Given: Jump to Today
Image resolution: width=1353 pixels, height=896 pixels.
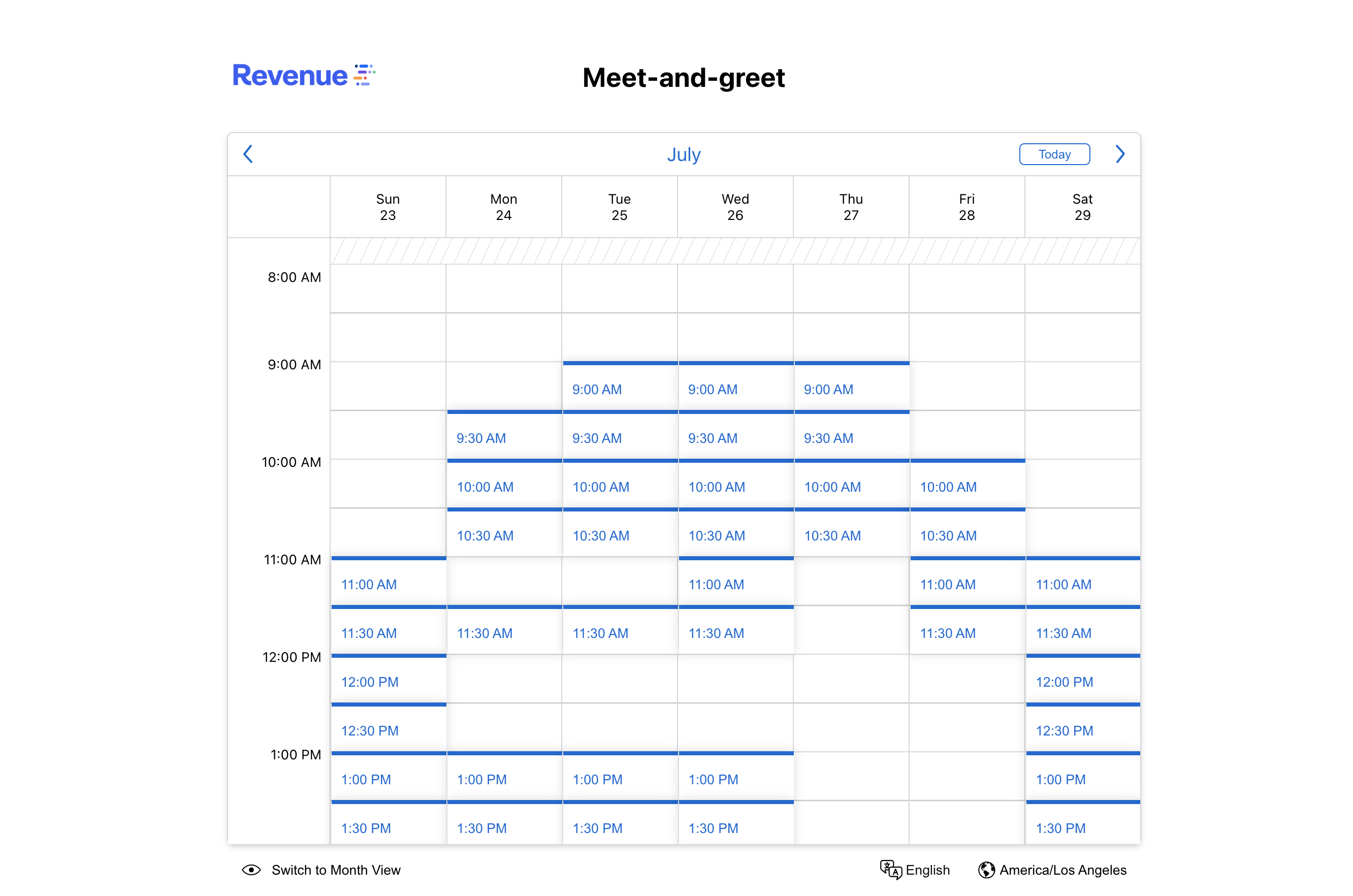Looking at the screenshot, I should (x=1053, y=154).
